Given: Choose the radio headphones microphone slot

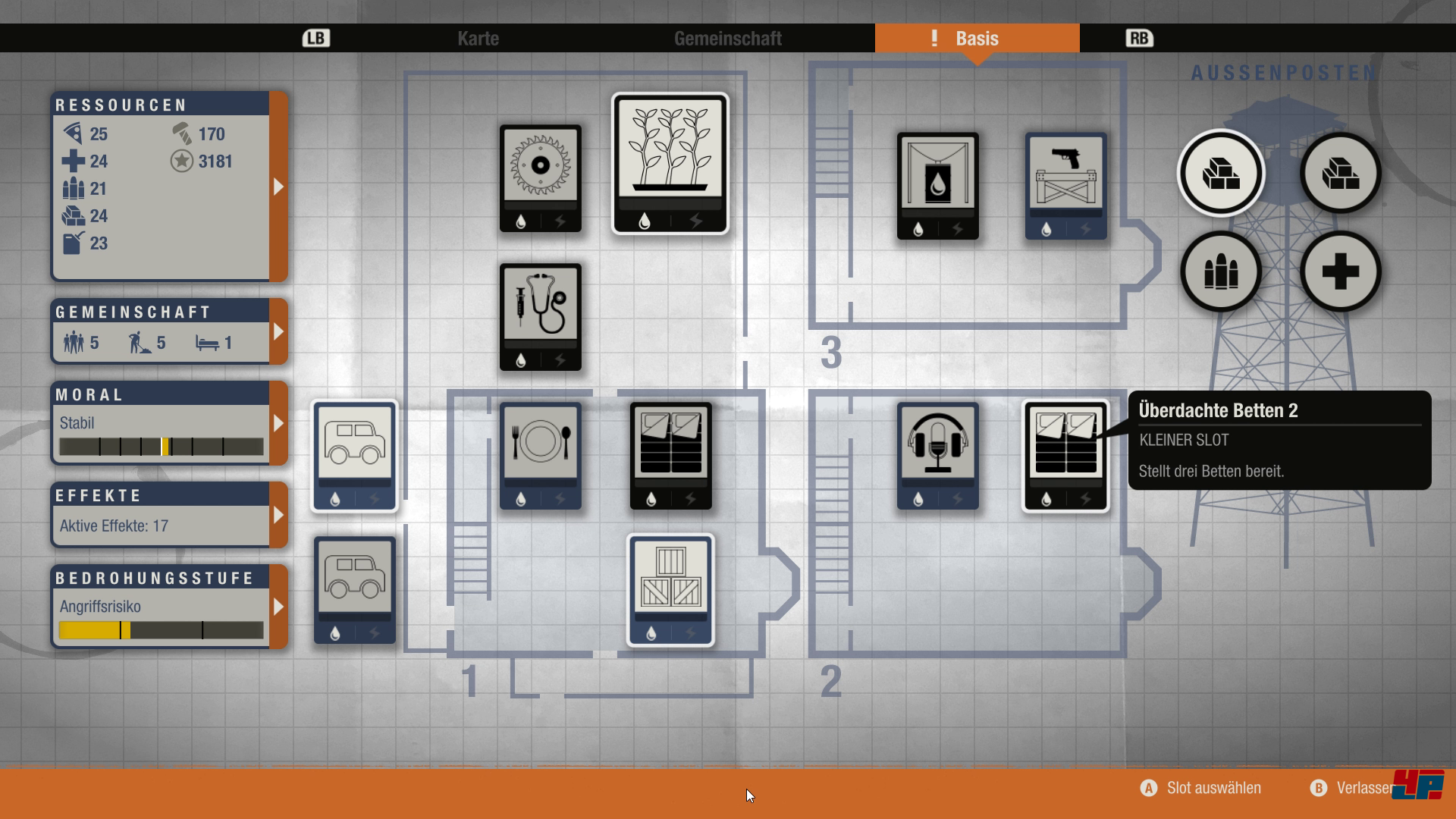Looking at the screenshot, I should click(x=937, y=455).
